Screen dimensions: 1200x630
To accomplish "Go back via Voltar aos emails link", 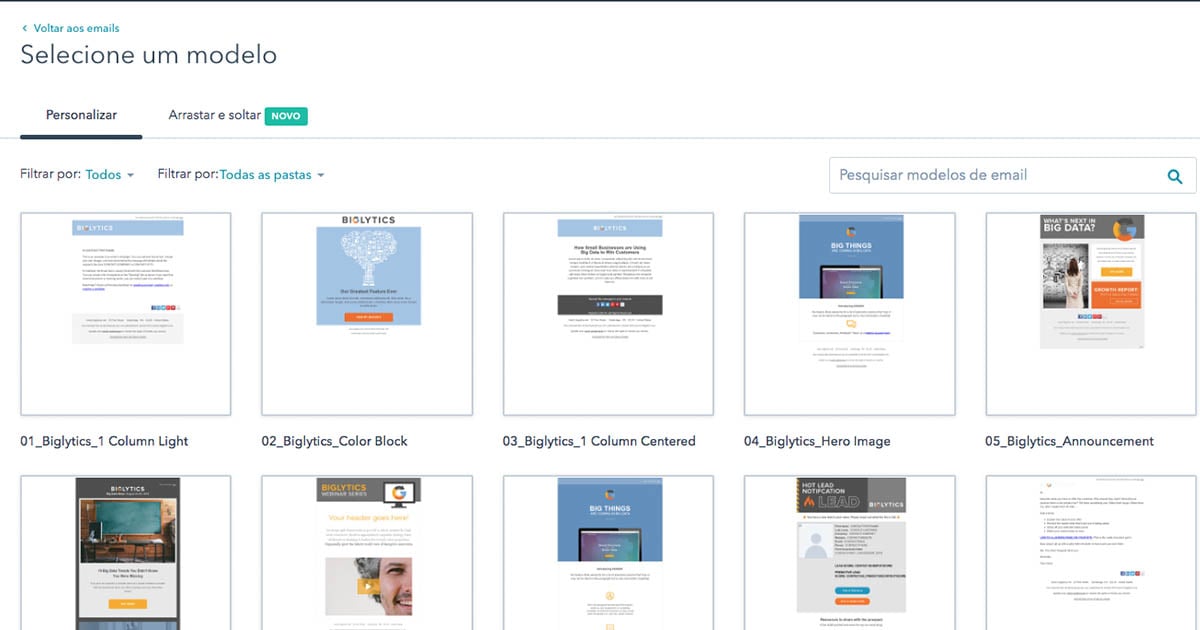I will pos(76,29).
